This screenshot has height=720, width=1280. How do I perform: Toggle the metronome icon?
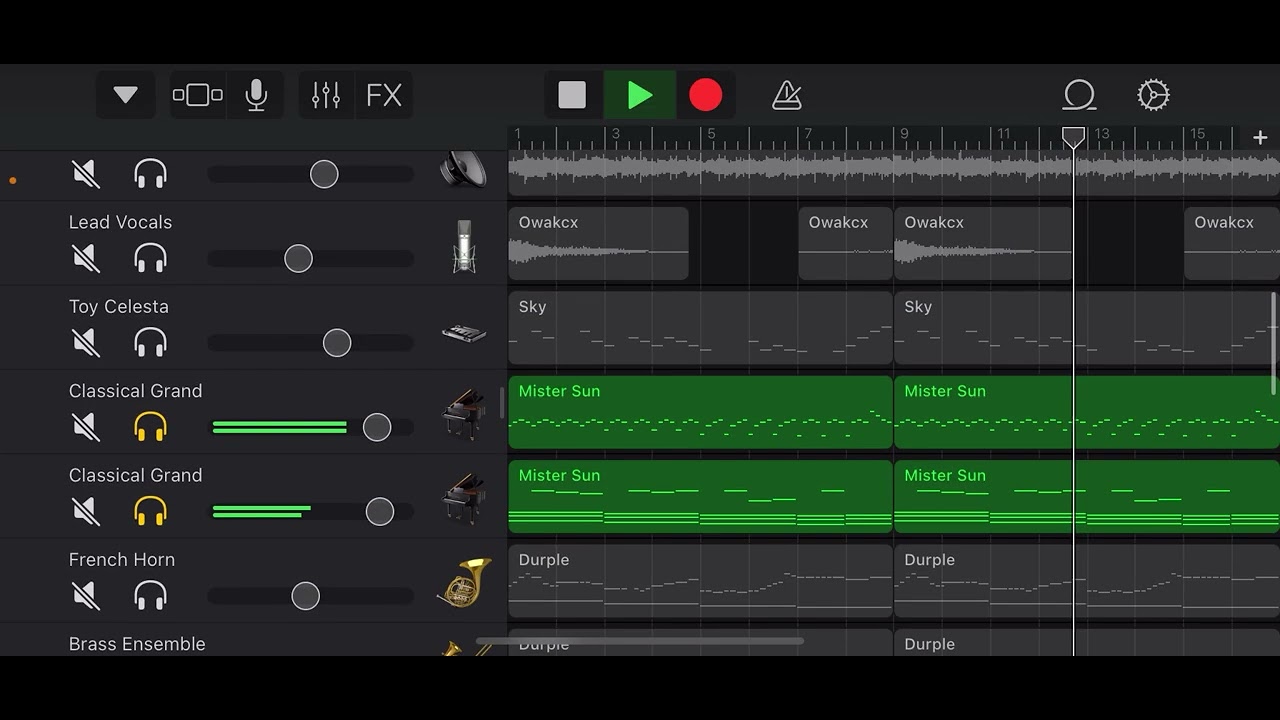click(787, 95)
